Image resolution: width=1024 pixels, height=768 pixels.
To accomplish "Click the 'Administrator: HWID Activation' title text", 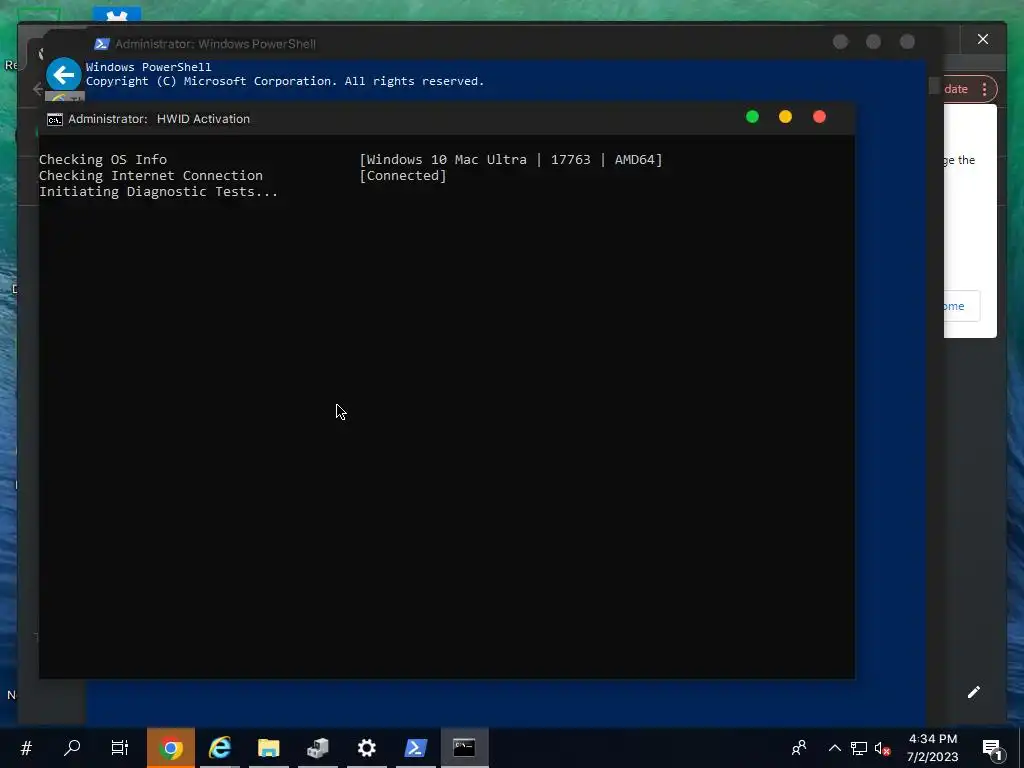I will point(159,119).
